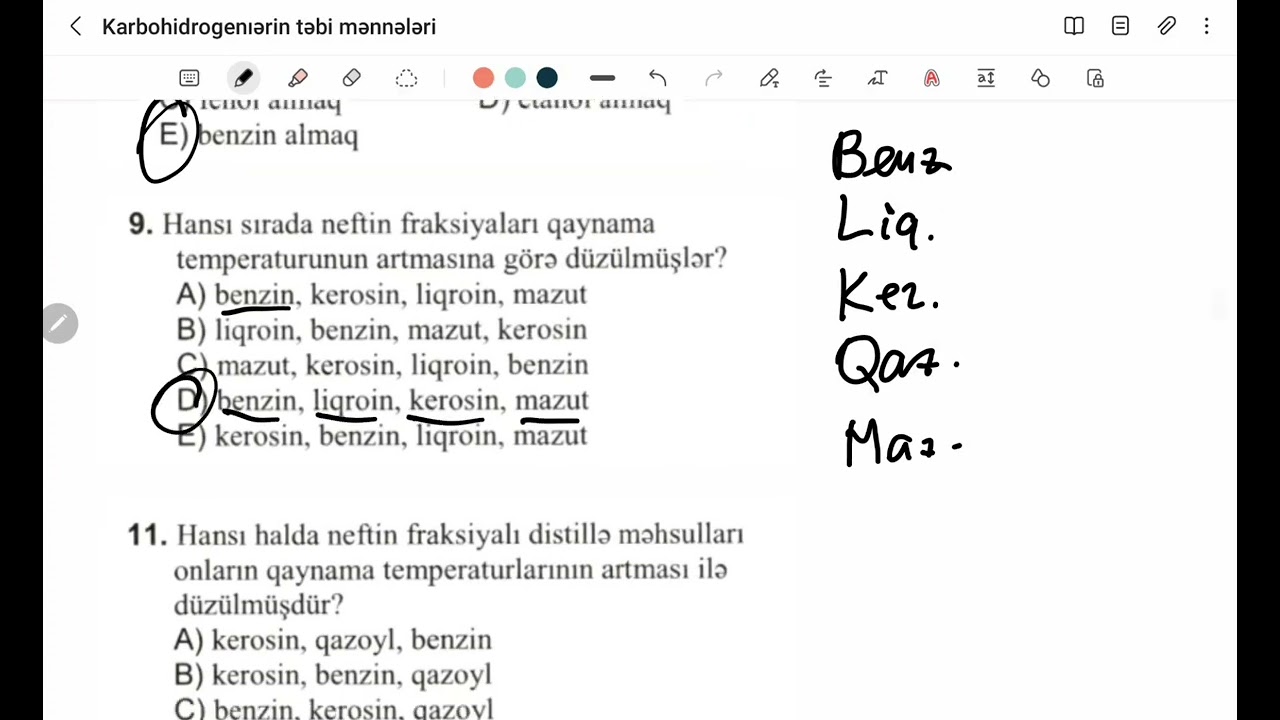Tap answer 'A) kerosin, qazoyl, benzin'
The height and width of the screenshot is (720, 1280).
tap(333, 640)
